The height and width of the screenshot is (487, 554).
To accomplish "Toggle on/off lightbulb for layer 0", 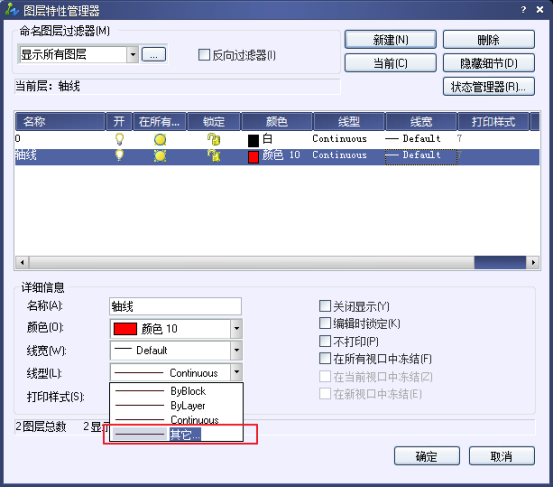I will click(119, 139).
